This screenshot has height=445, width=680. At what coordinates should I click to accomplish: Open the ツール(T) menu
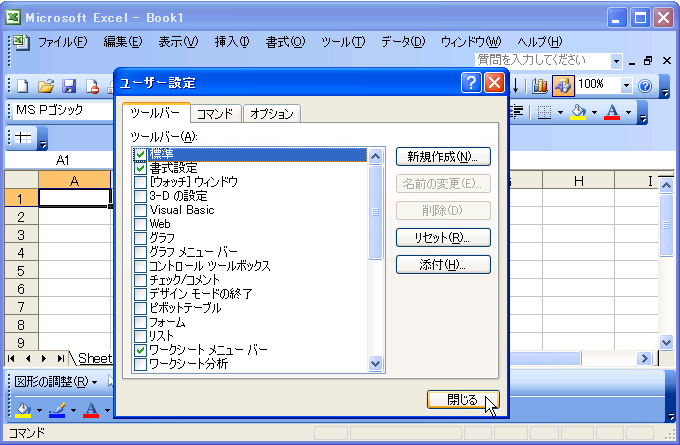click(343, 42)
